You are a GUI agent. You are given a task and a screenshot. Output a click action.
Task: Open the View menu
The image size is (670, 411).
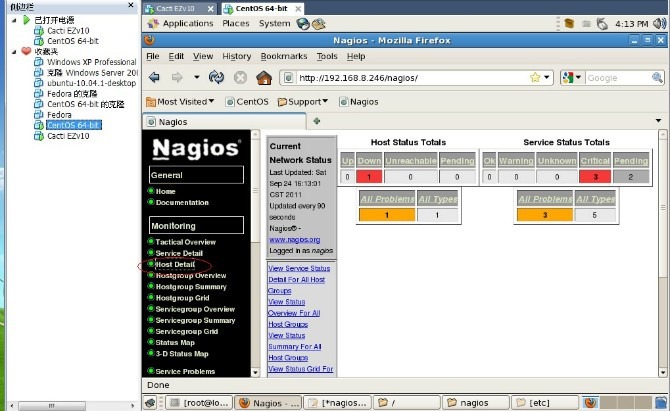point(203,56)
